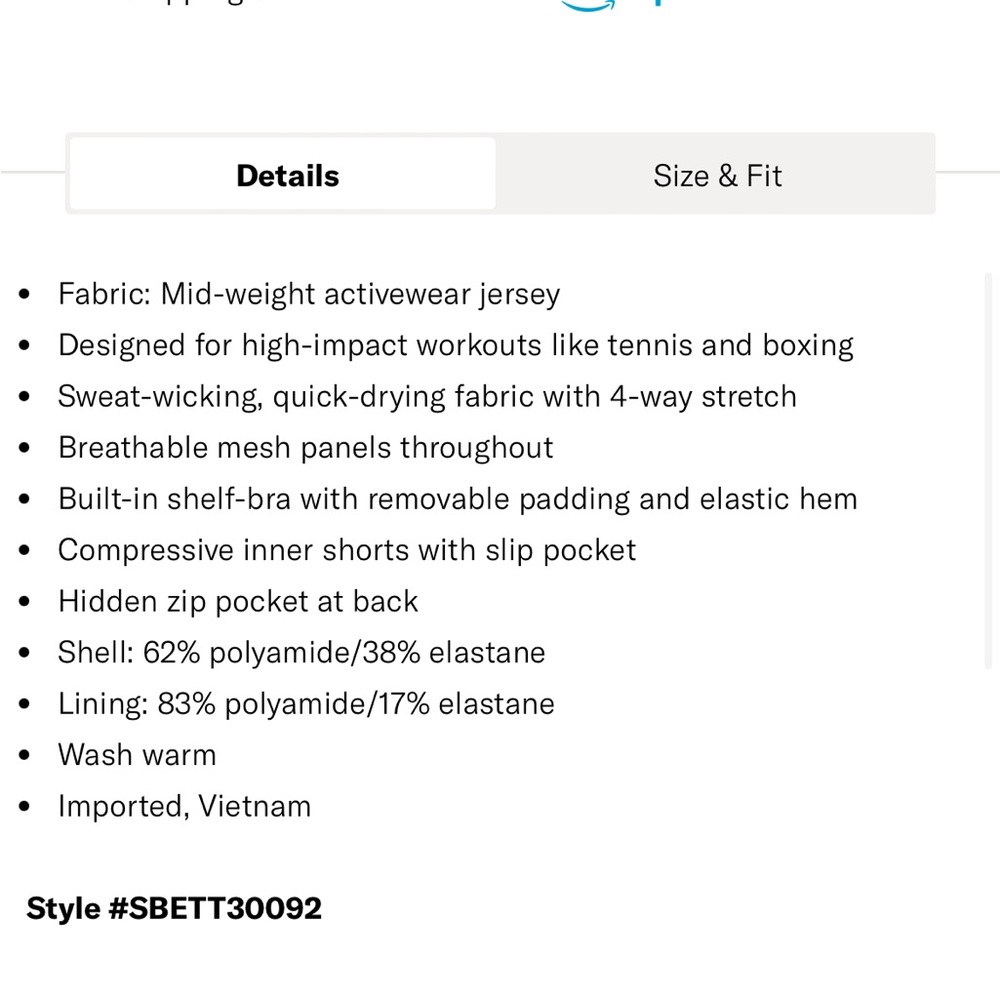Click the sweat-wicking quick-drying fabric line
This screenshot has width=1000, height=1000.
pyautogui.click(x=427, y=397)
